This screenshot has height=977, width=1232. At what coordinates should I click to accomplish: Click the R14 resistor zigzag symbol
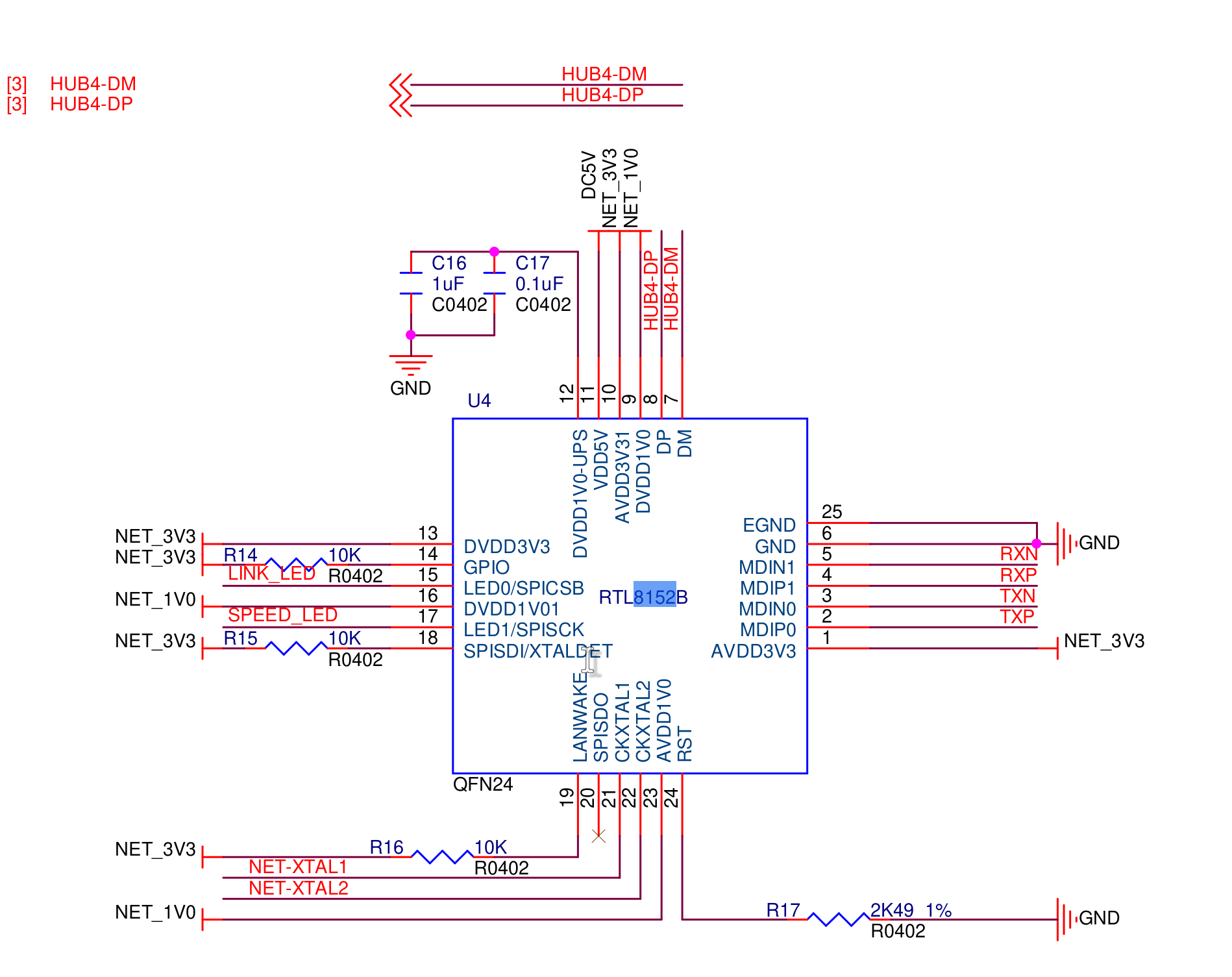point(297,564)
